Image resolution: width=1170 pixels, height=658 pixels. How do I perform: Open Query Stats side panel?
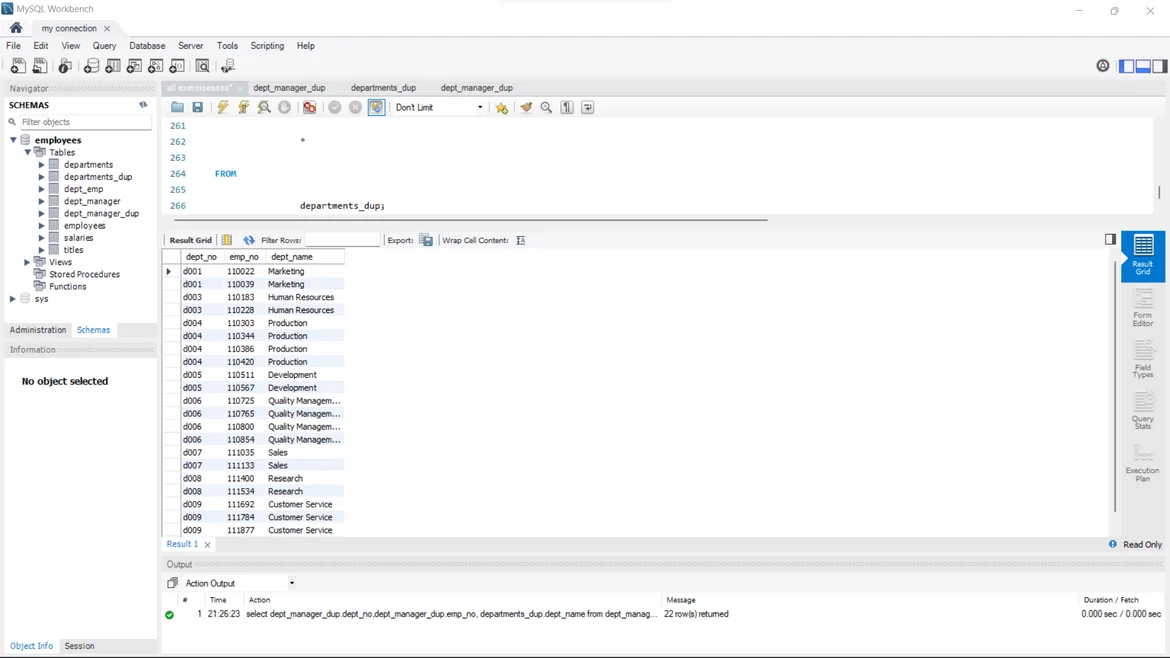[1142, 411]
